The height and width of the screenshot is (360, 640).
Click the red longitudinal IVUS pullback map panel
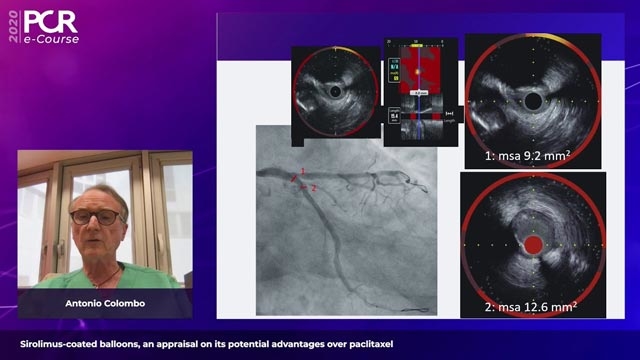(421, 92)
